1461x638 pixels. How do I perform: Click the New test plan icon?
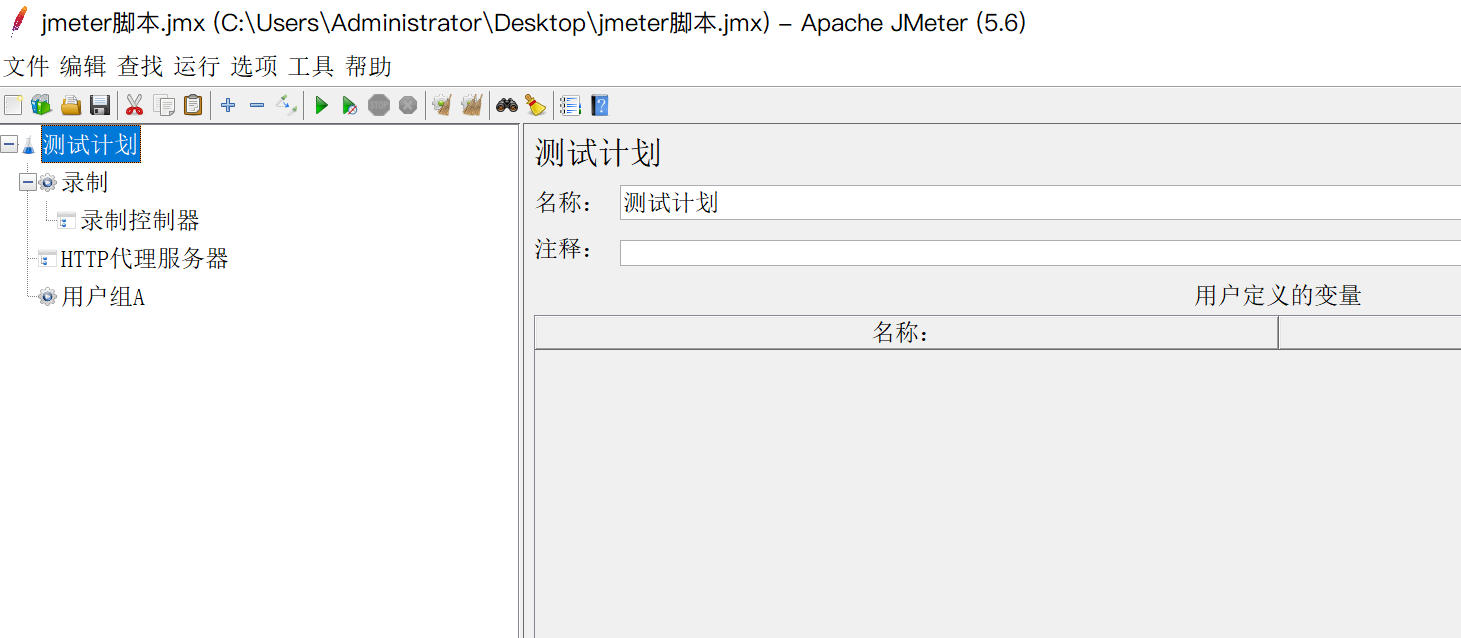[x=12, y=105]
